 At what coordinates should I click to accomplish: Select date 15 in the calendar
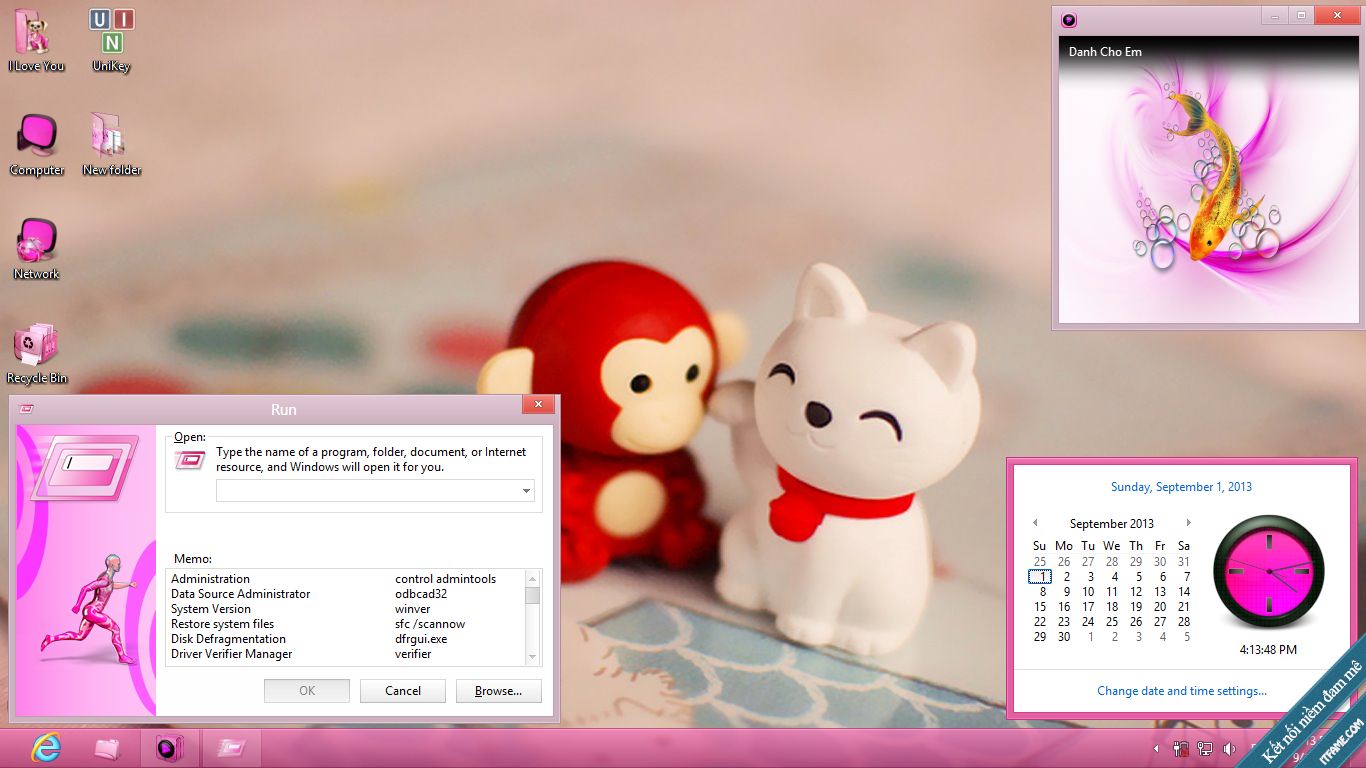pyautogui.click(x=1040, y=607)
